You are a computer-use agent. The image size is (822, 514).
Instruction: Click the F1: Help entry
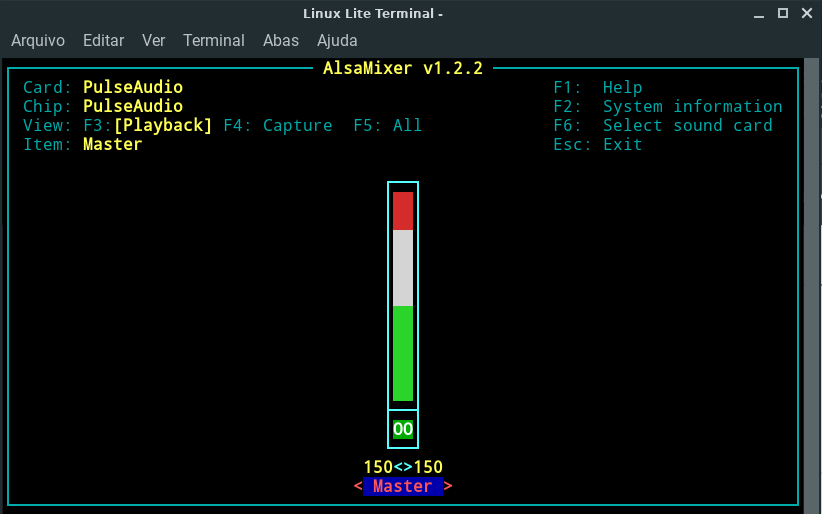click(x=598, y=87)
